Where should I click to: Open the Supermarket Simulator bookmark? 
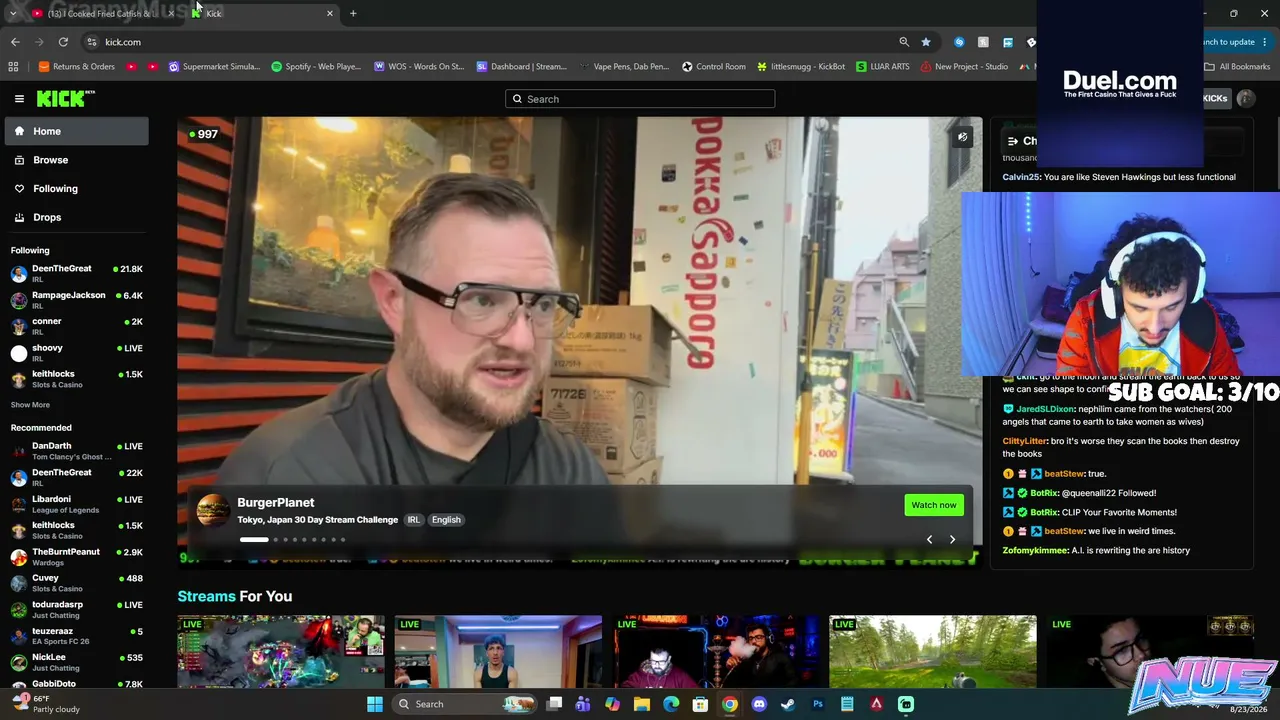(x=214, y=67)
